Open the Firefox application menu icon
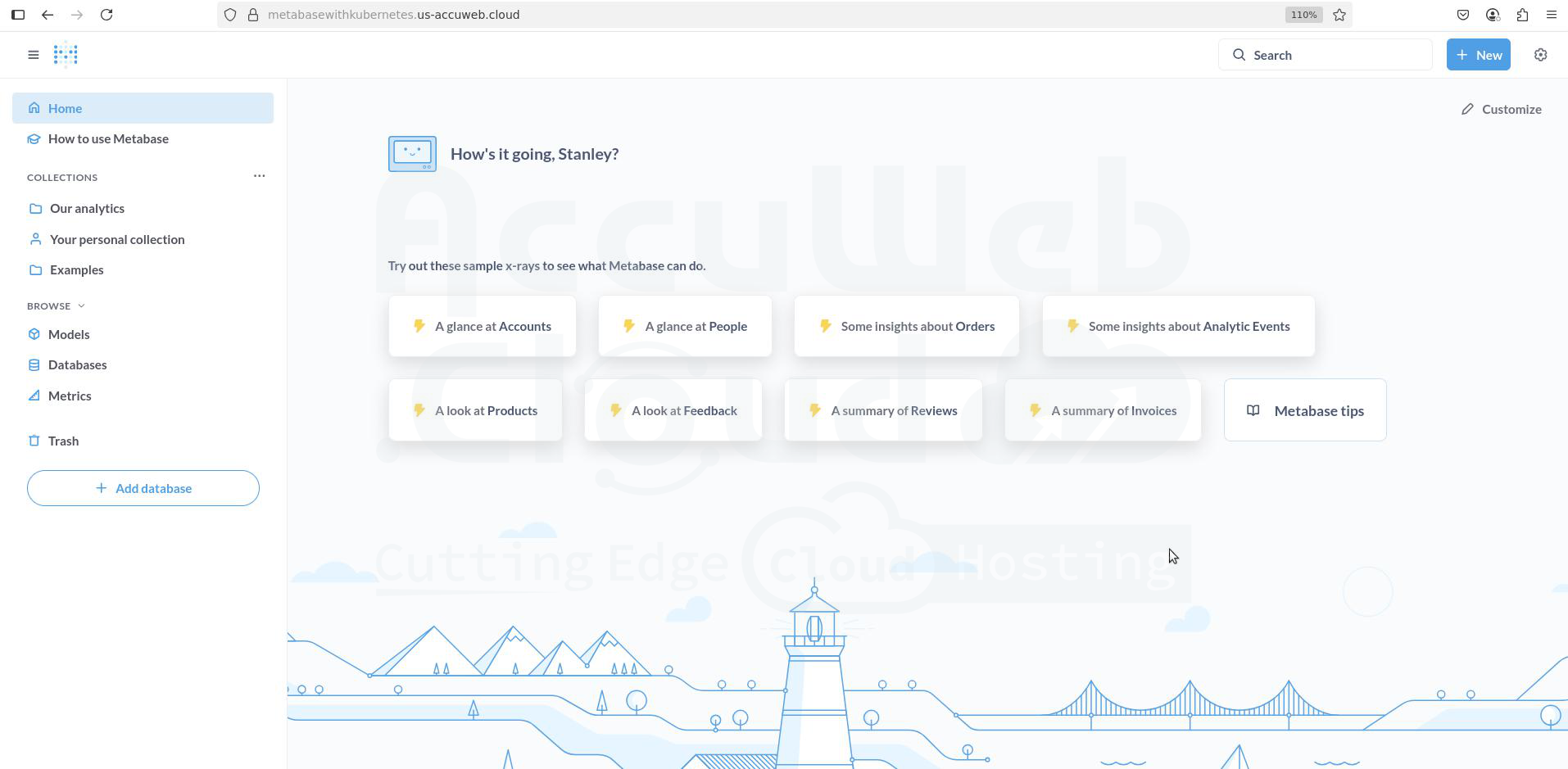Screen dimensions: 1568x769 pyautogui.click(x=1552, y=15)
